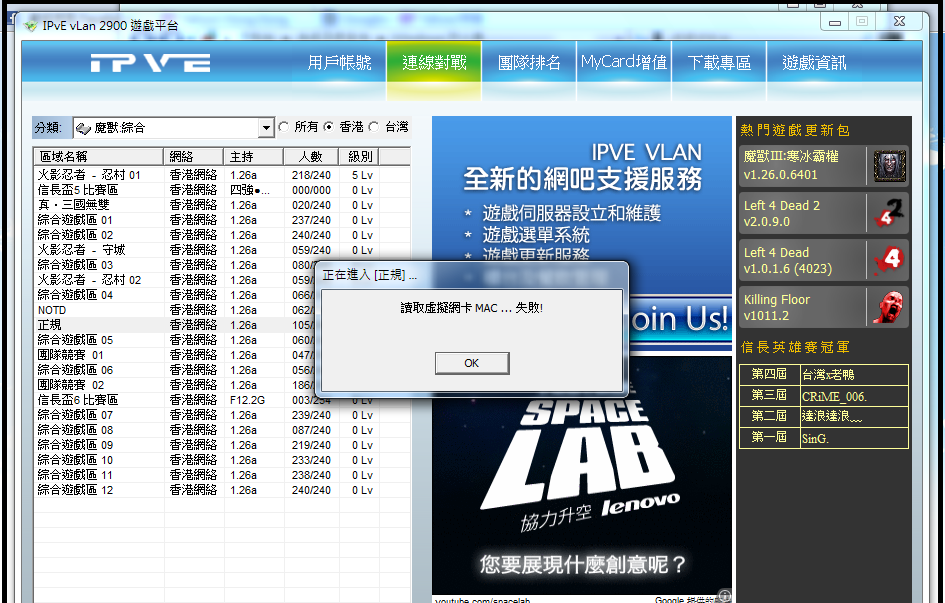Viewport: 945px width, 603px height.
Task: Click the 5 Lv level cell
Action: (x=362, y=175)
